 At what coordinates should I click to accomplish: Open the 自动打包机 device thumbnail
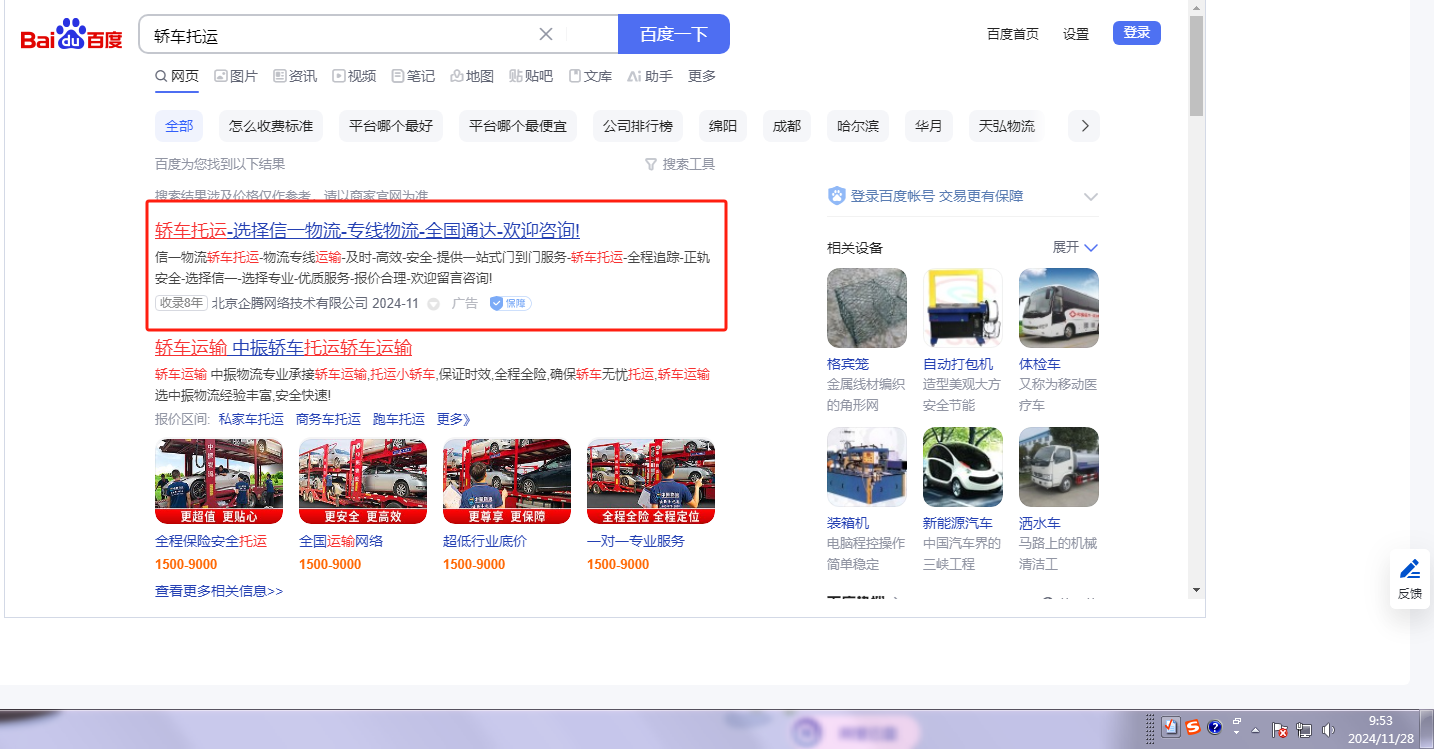pos(963,308)
